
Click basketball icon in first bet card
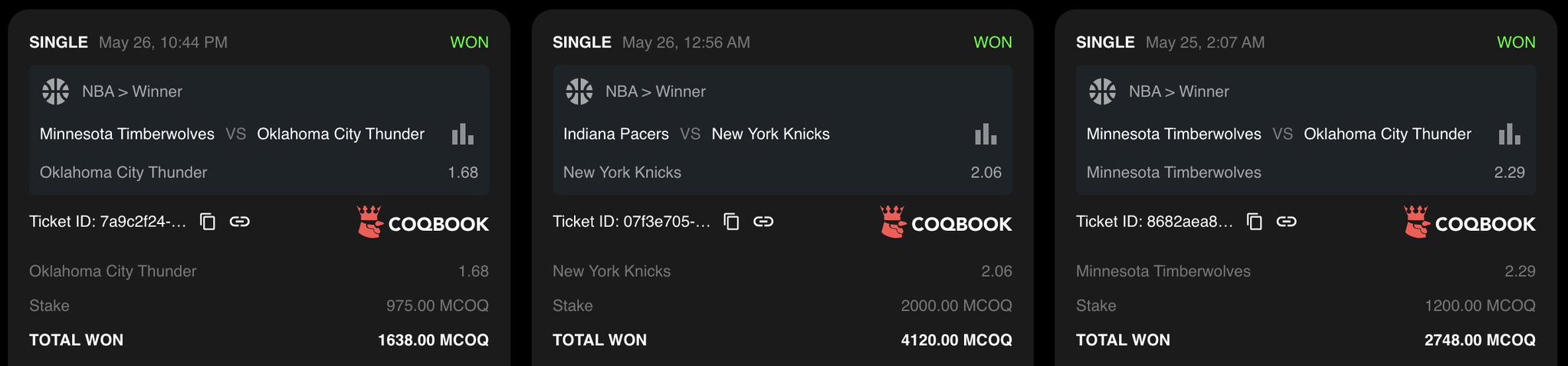[55, 92]
